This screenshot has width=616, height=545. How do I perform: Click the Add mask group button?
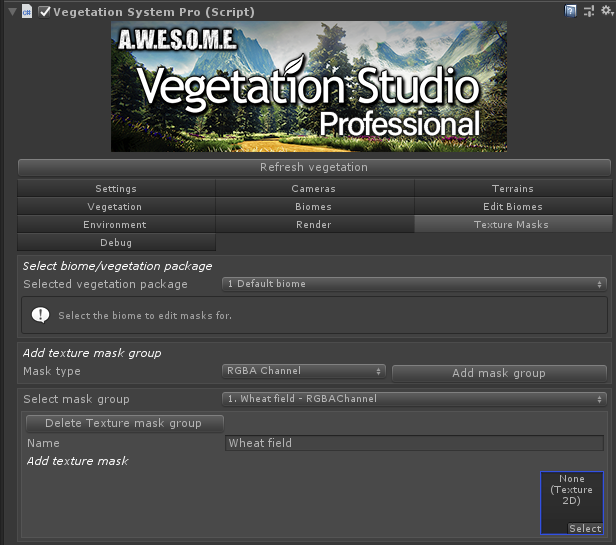pos(499,373)
